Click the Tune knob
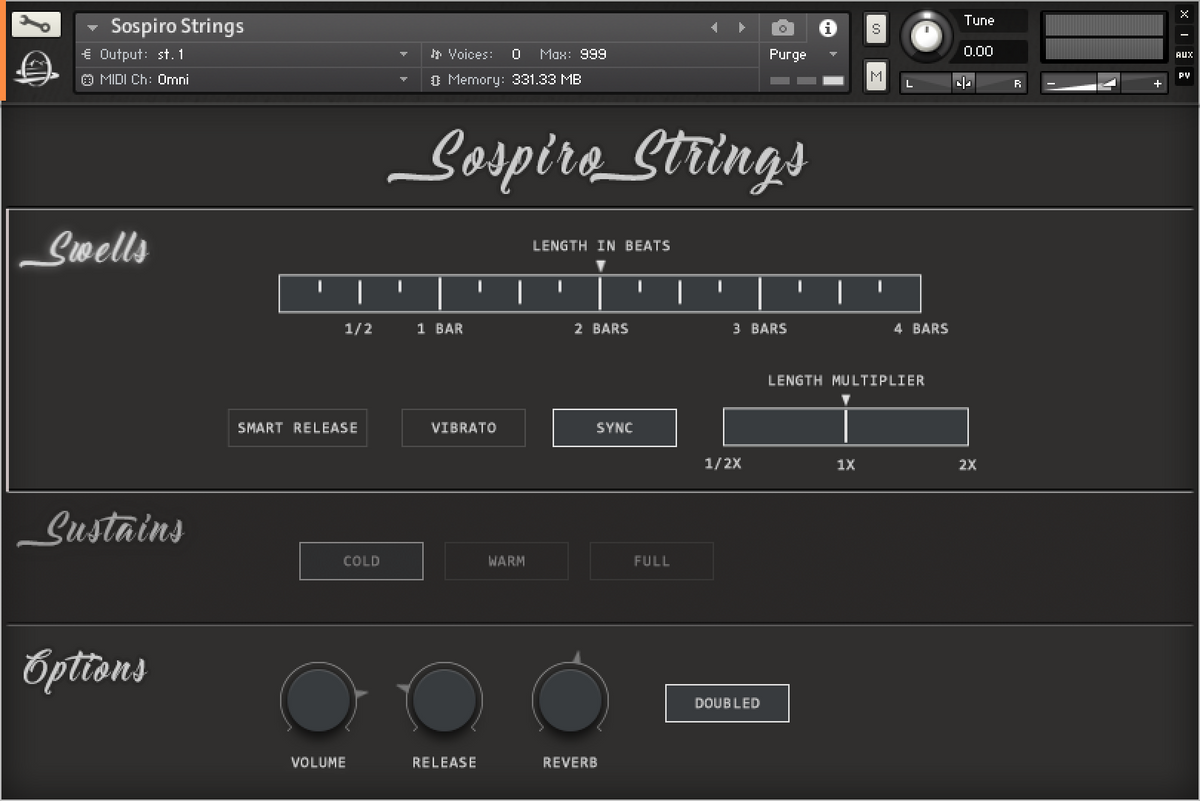Viewport: 1200px width, 801px height. coord(927,38)
